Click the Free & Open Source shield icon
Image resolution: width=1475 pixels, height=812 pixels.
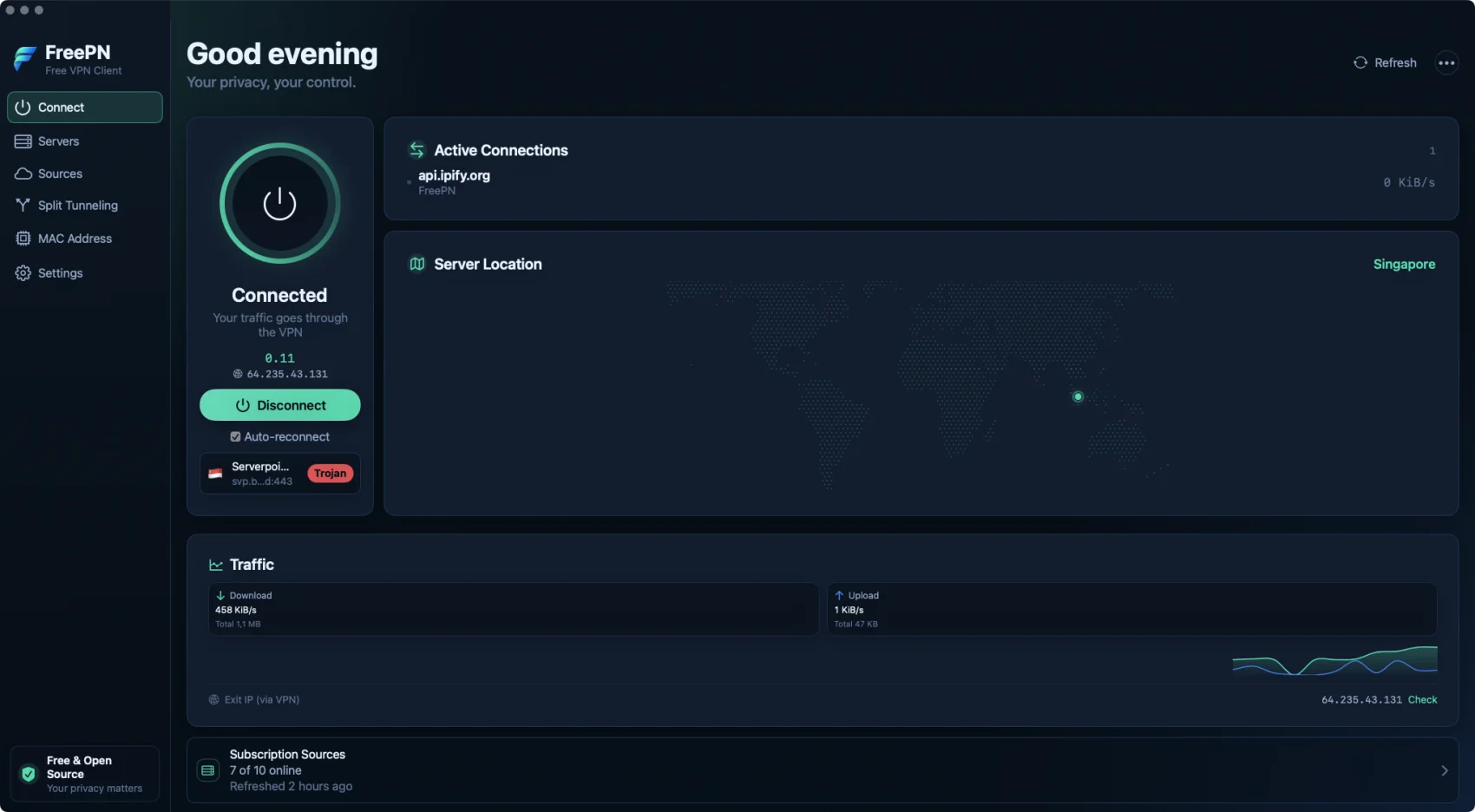tap(29, 774)
